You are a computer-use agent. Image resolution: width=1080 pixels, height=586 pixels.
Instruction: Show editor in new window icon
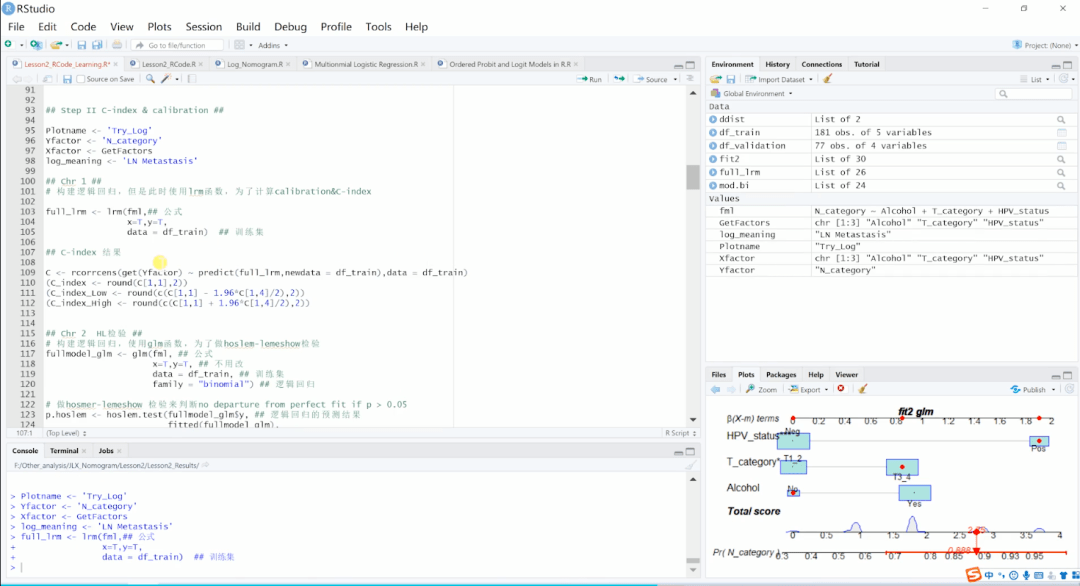(x=48, y=79)
